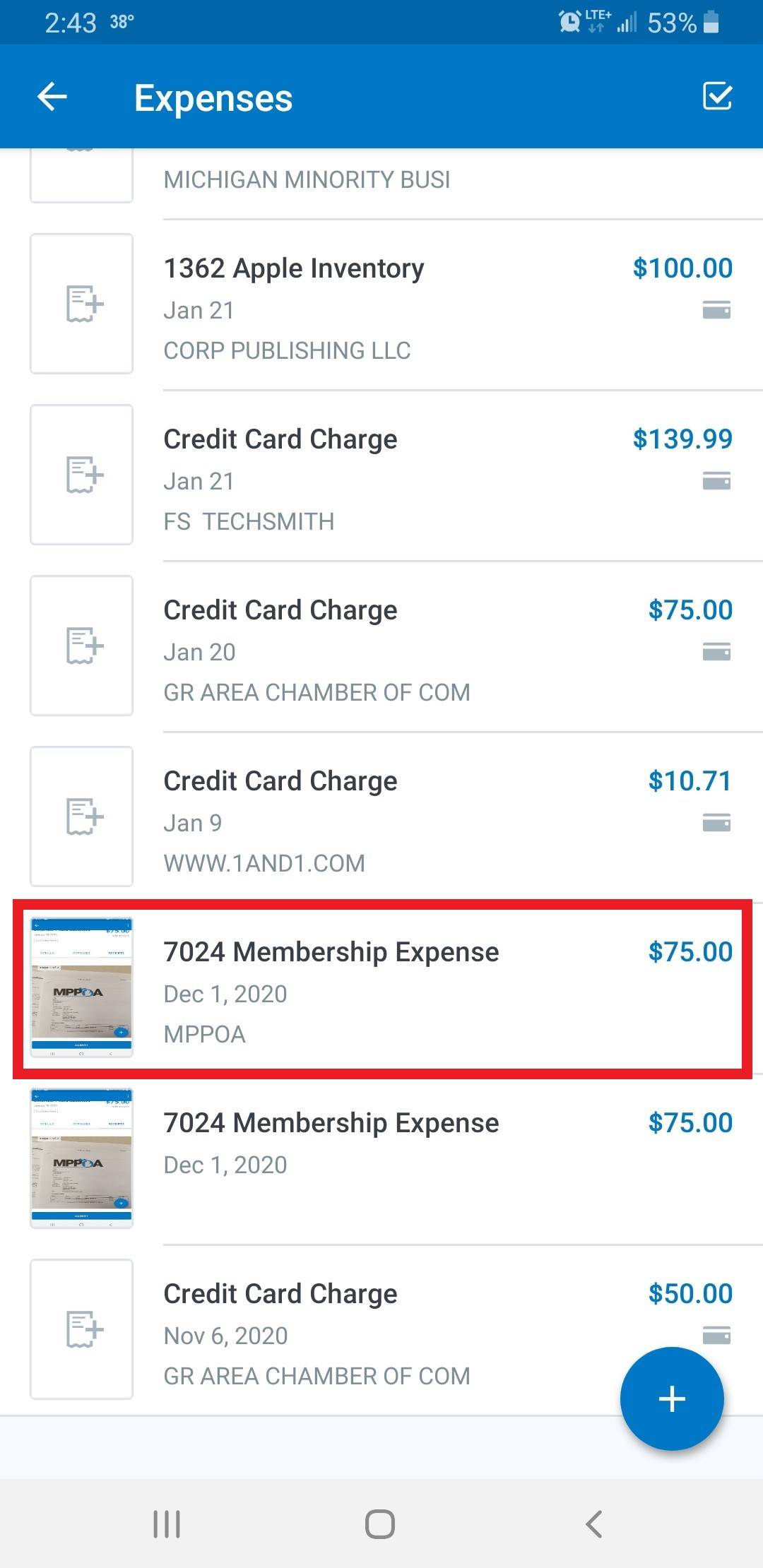Toggle multi-select checkbox icon in header
The height and width of the screenshot is (1568, 763).
(x=717, y=96)
